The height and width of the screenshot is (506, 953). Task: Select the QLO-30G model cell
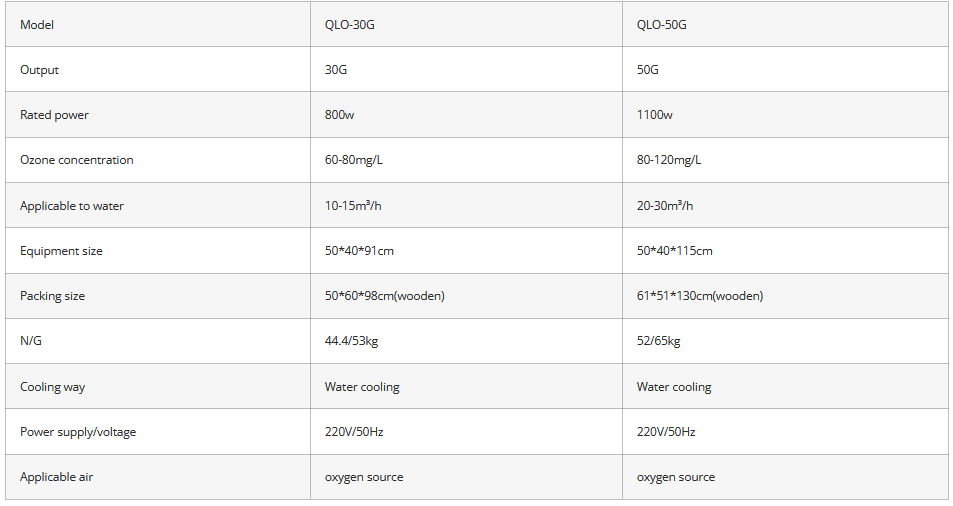[x=350, y=24]
